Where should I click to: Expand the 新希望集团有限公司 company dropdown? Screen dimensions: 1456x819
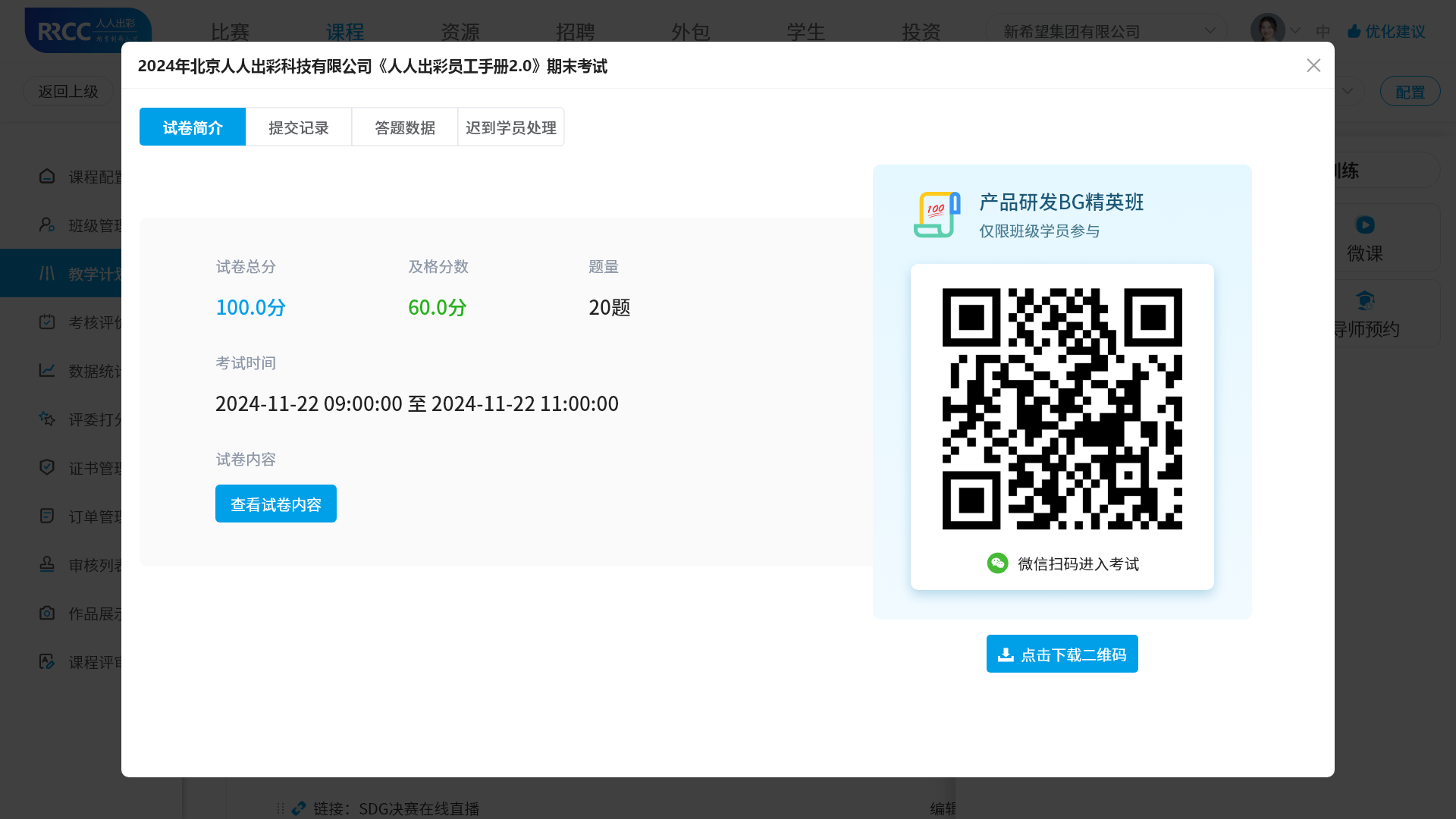[1107, 31]
